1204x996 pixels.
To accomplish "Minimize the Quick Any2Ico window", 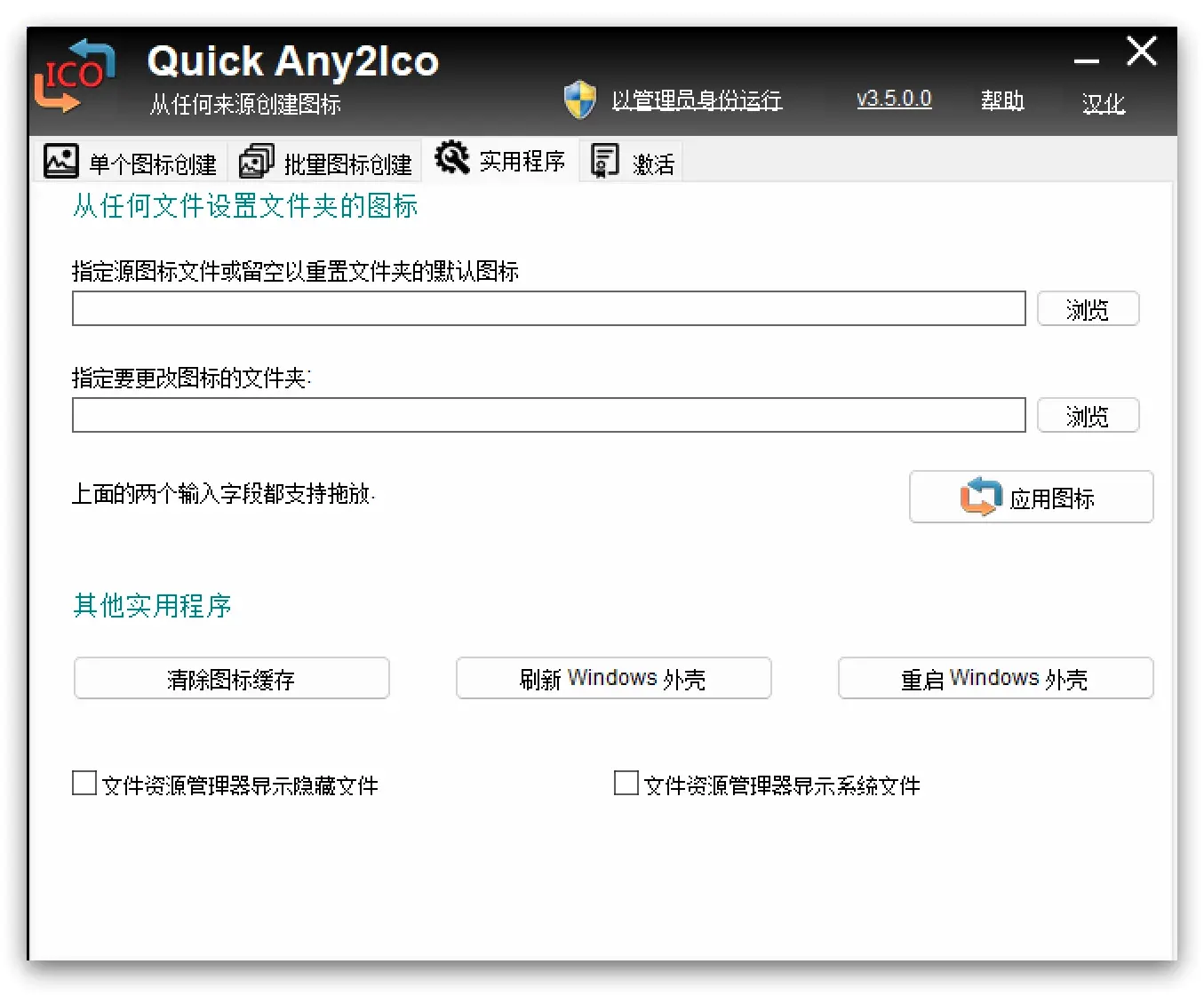I will pos(1086,59).
